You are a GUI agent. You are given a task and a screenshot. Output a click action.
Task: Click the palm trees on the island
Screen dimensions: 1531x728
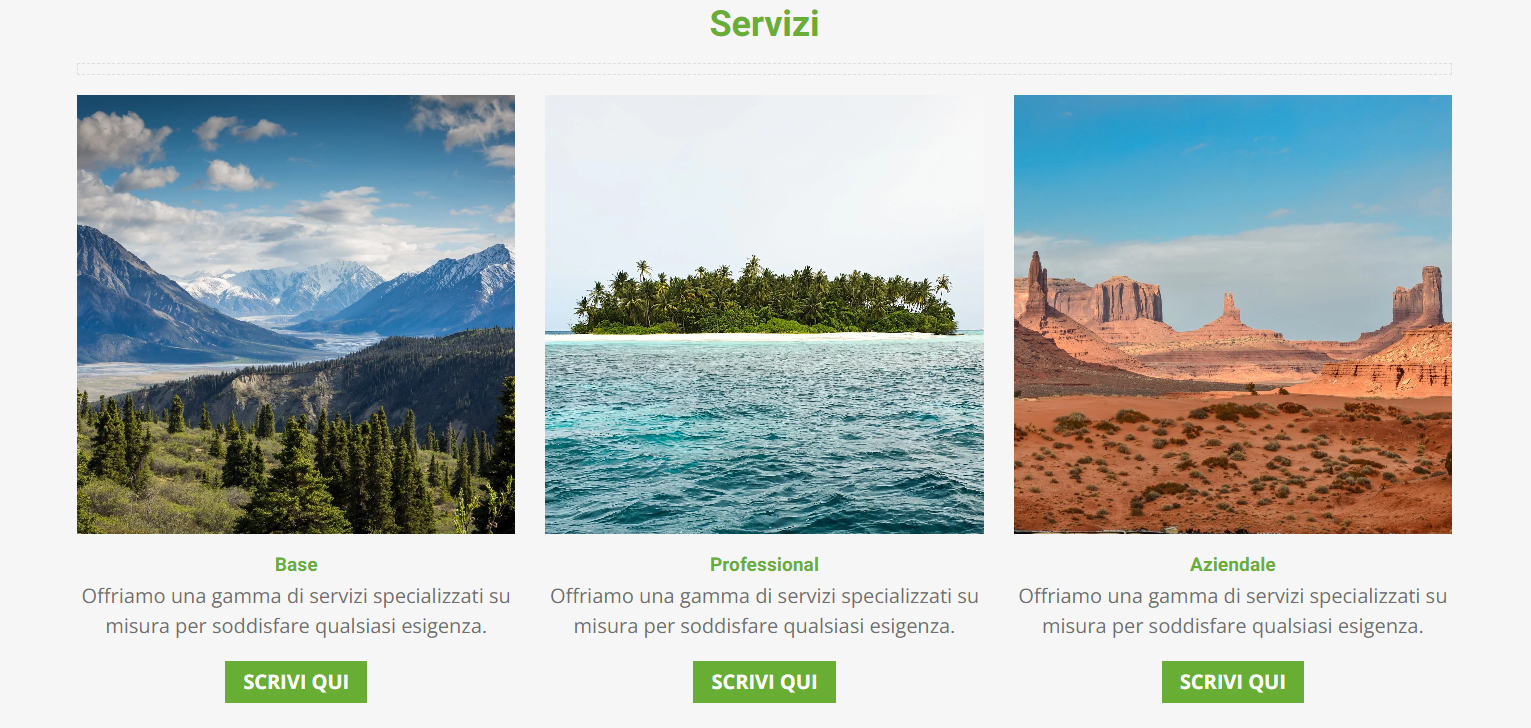point(764,296)
